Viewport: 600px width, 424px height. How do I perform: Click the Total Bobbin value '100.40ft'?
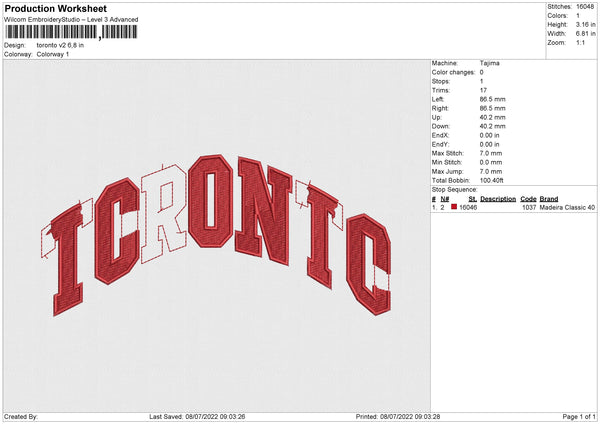tap(491, 181)
